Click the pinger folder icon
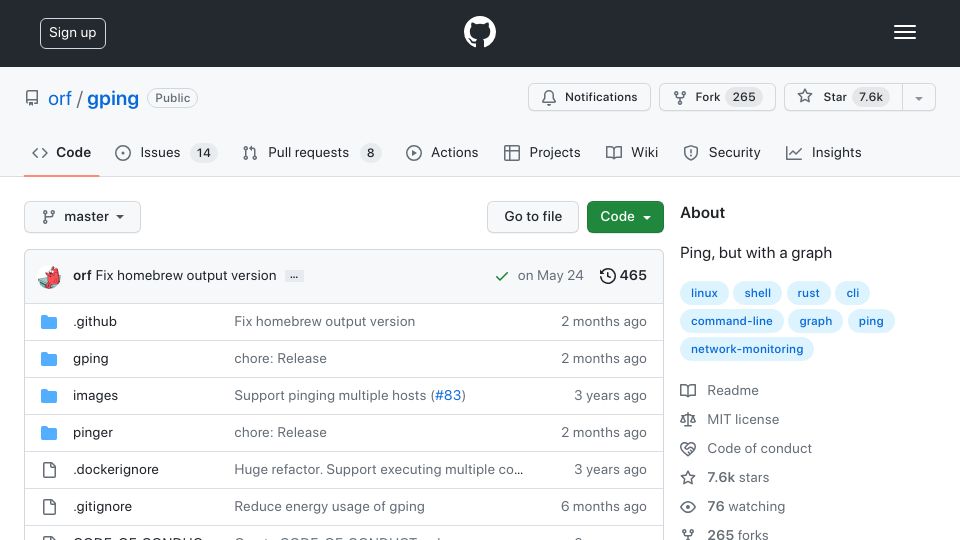This screenshot has width=960, height=540. [x=49, y=433]
